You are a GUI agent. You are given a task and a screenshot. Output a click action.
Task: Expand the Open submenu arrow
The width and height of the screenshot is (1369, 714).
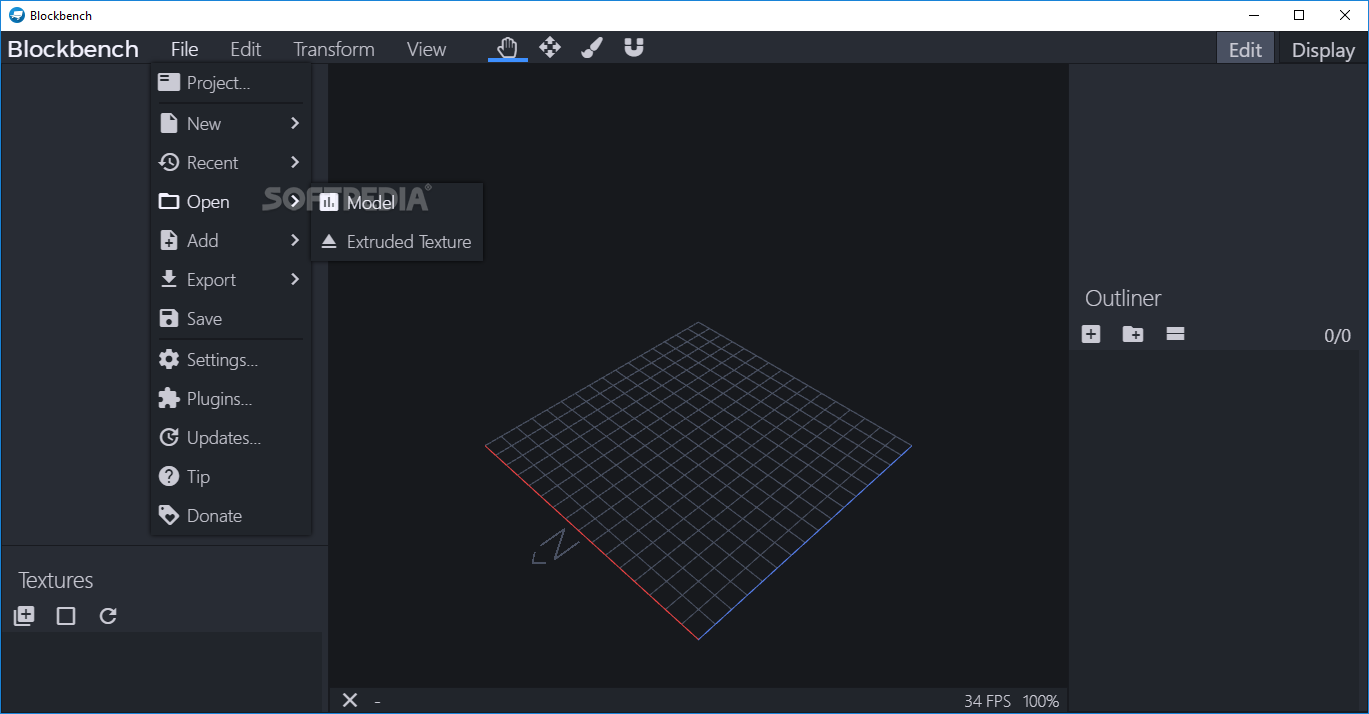pos(295,201)
